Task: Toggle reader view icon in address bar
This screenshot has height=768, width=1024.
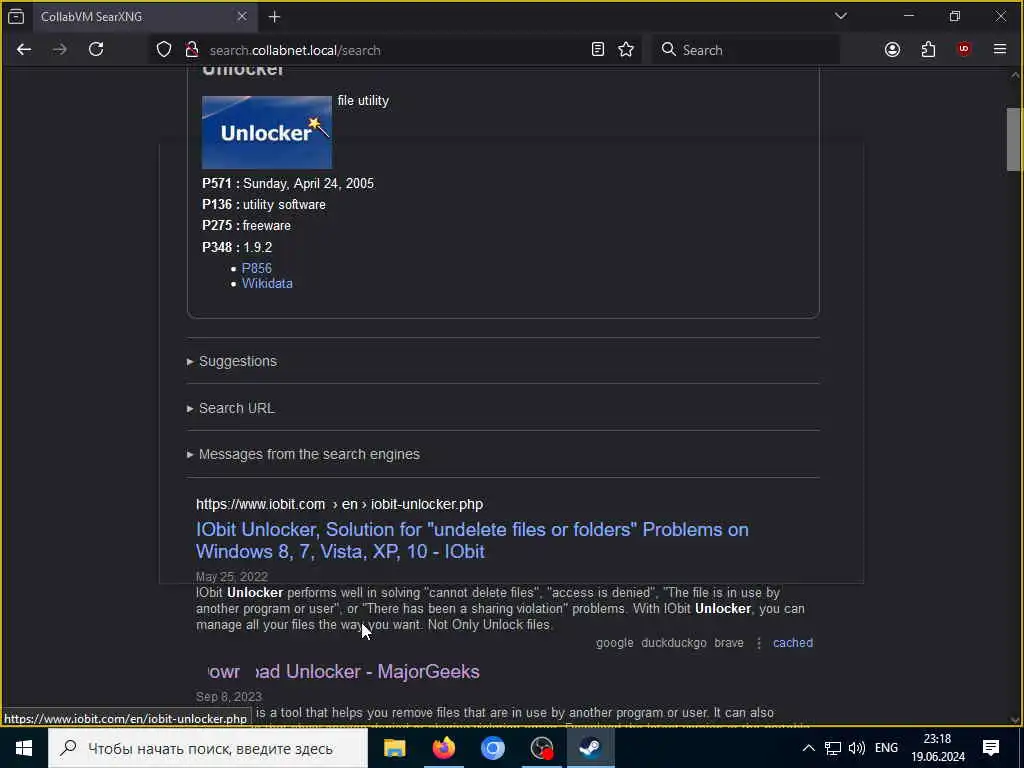Action: coord(598,50)
